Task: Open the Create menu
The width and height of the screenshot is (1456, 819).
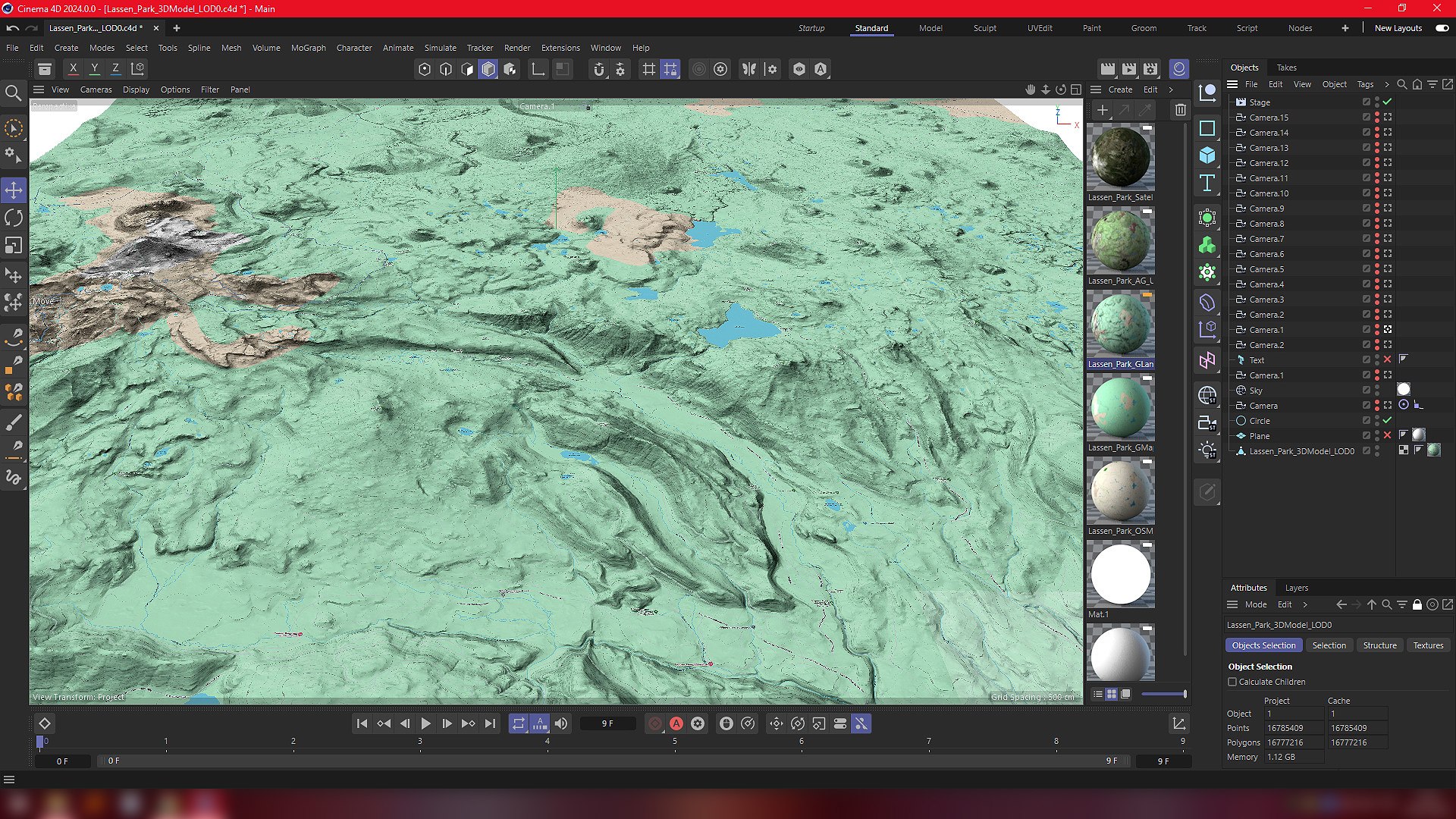Action: point(66,48)
